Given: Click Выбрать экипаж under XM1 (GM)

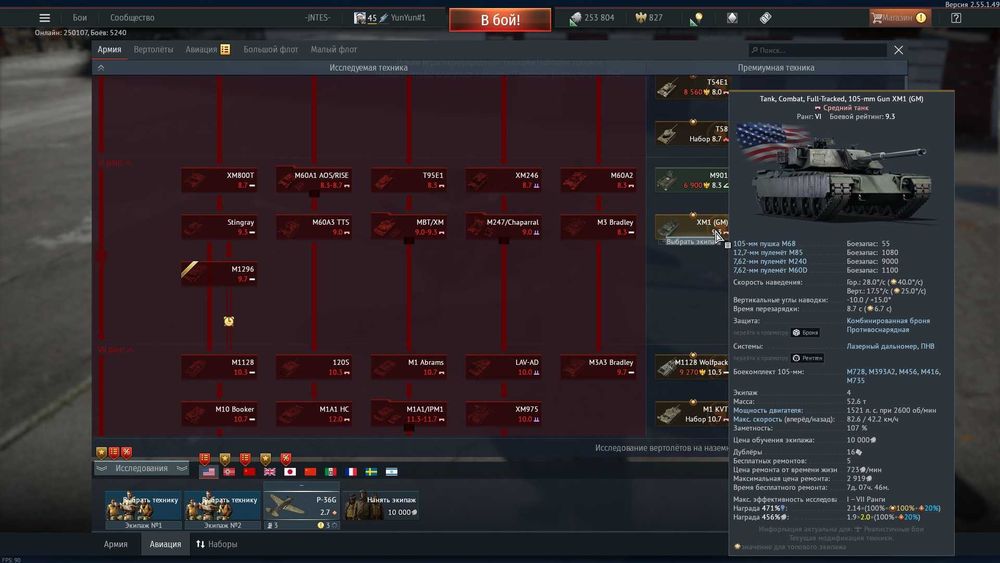Looking at the screenshot, I should pos(692,242).
